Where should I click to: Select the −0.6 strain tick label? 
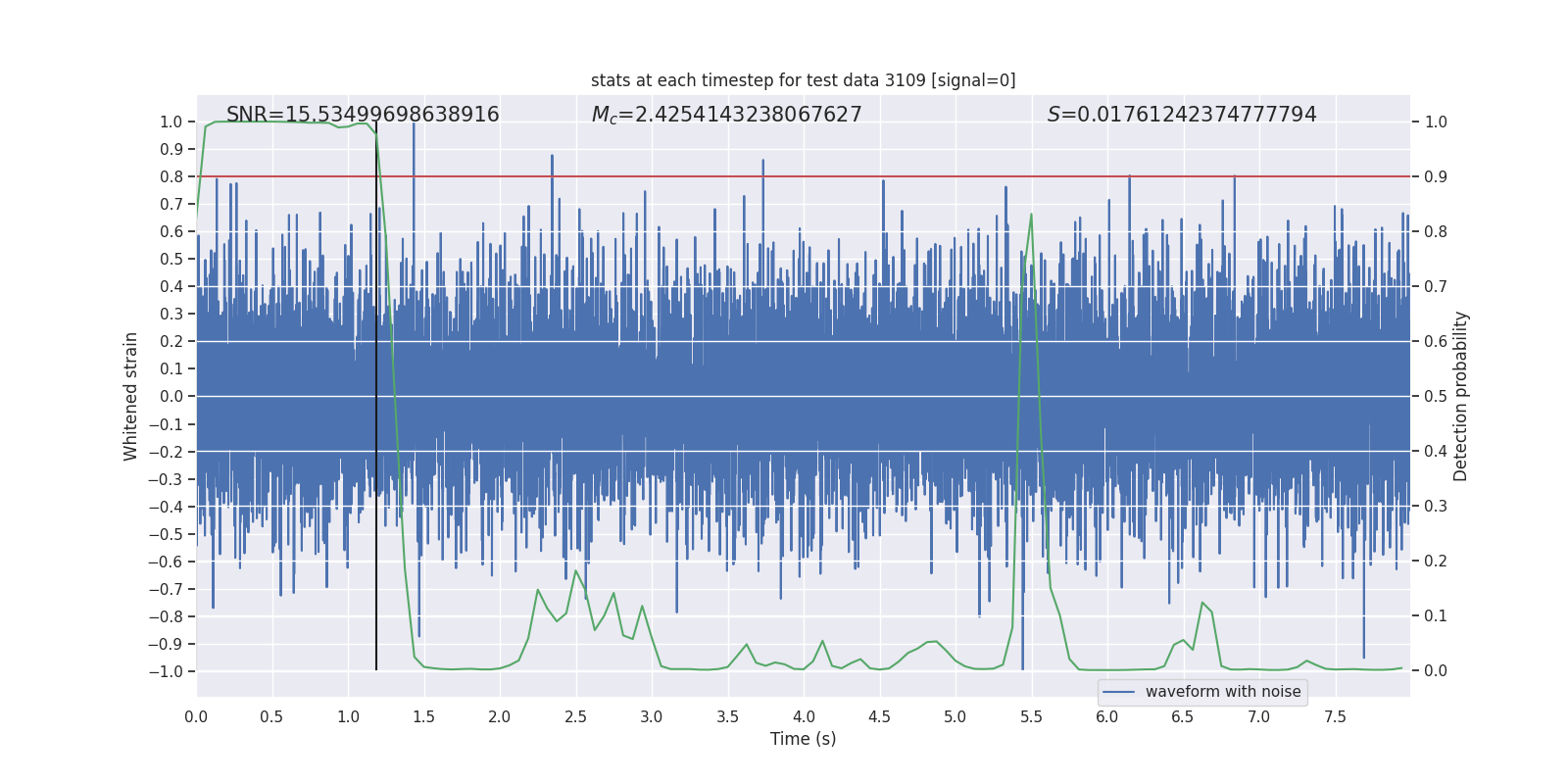pos(166,562)
